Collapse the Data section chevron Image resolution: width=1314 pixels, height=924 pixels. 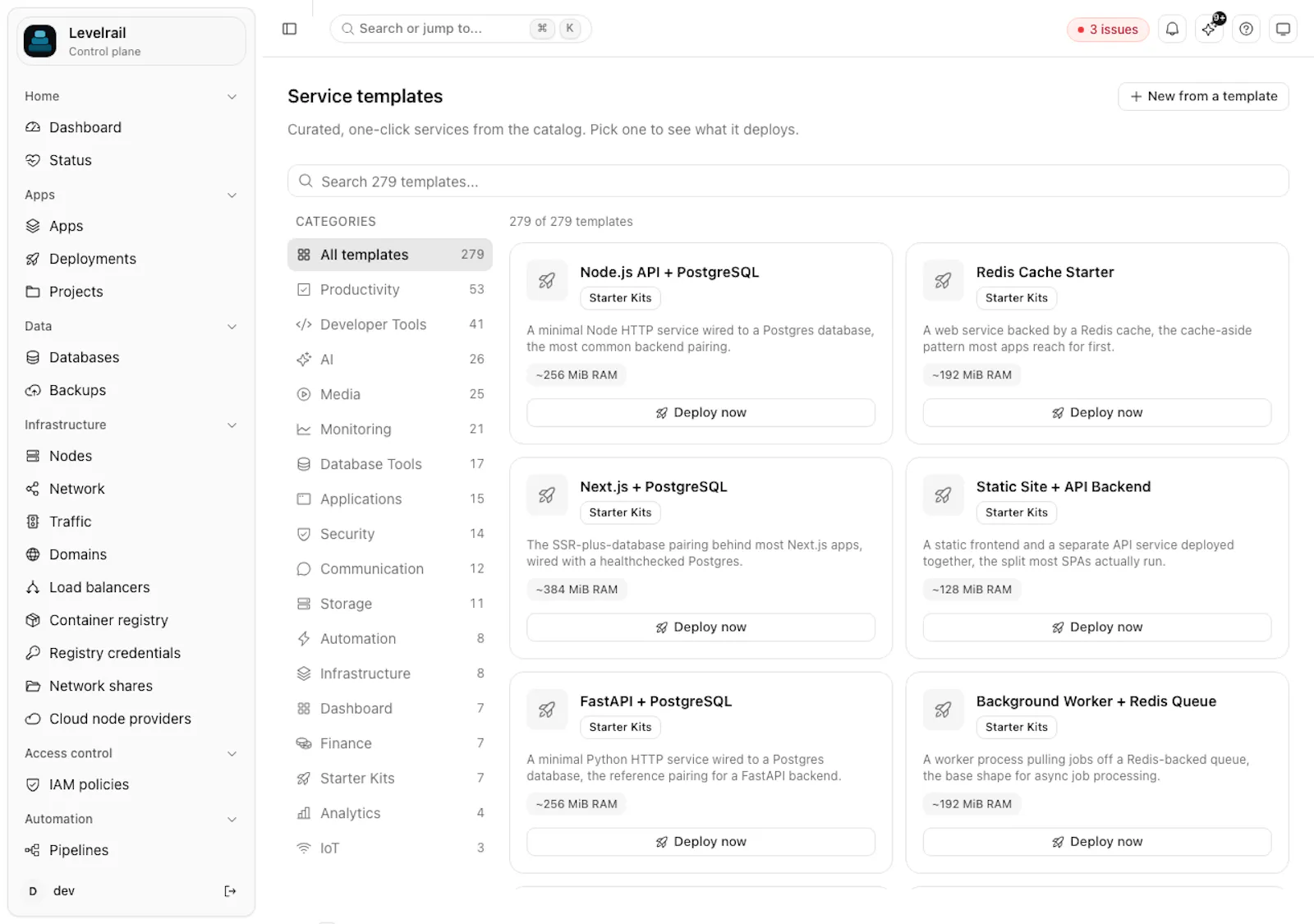point(232,327)
